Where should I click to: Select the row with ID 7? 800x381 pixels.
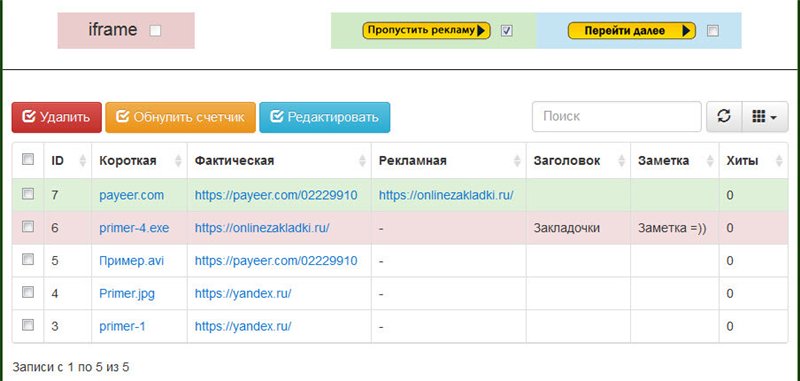(28, 194)
